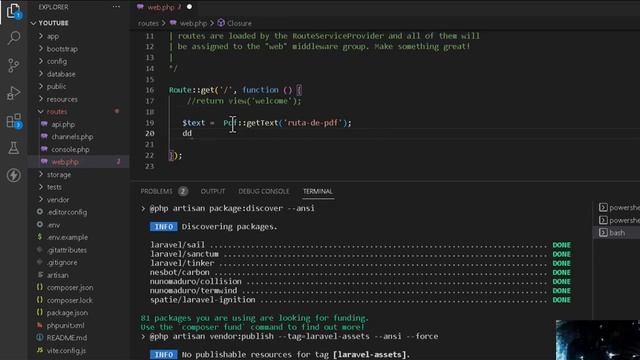640x360 pixels.
Task: Open the Extensions view
Action: pyautogui.click(x=13, y=121)
